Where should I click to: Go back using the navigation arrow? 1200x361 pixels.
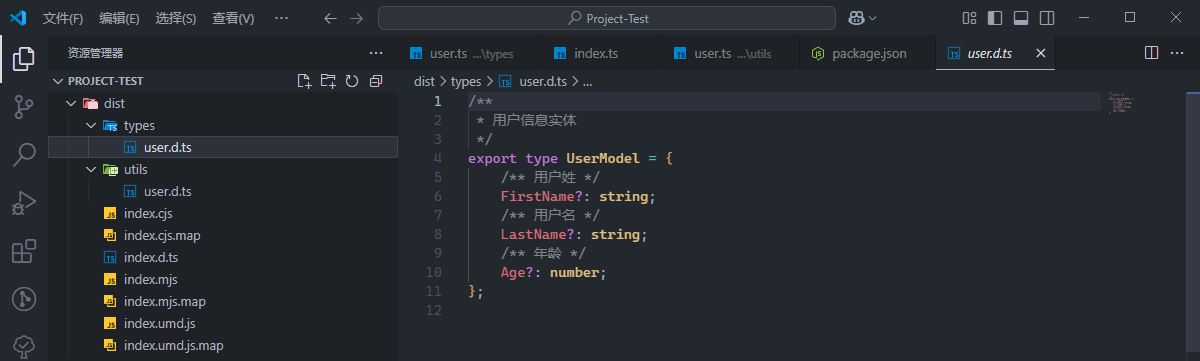tap(331, 18)
